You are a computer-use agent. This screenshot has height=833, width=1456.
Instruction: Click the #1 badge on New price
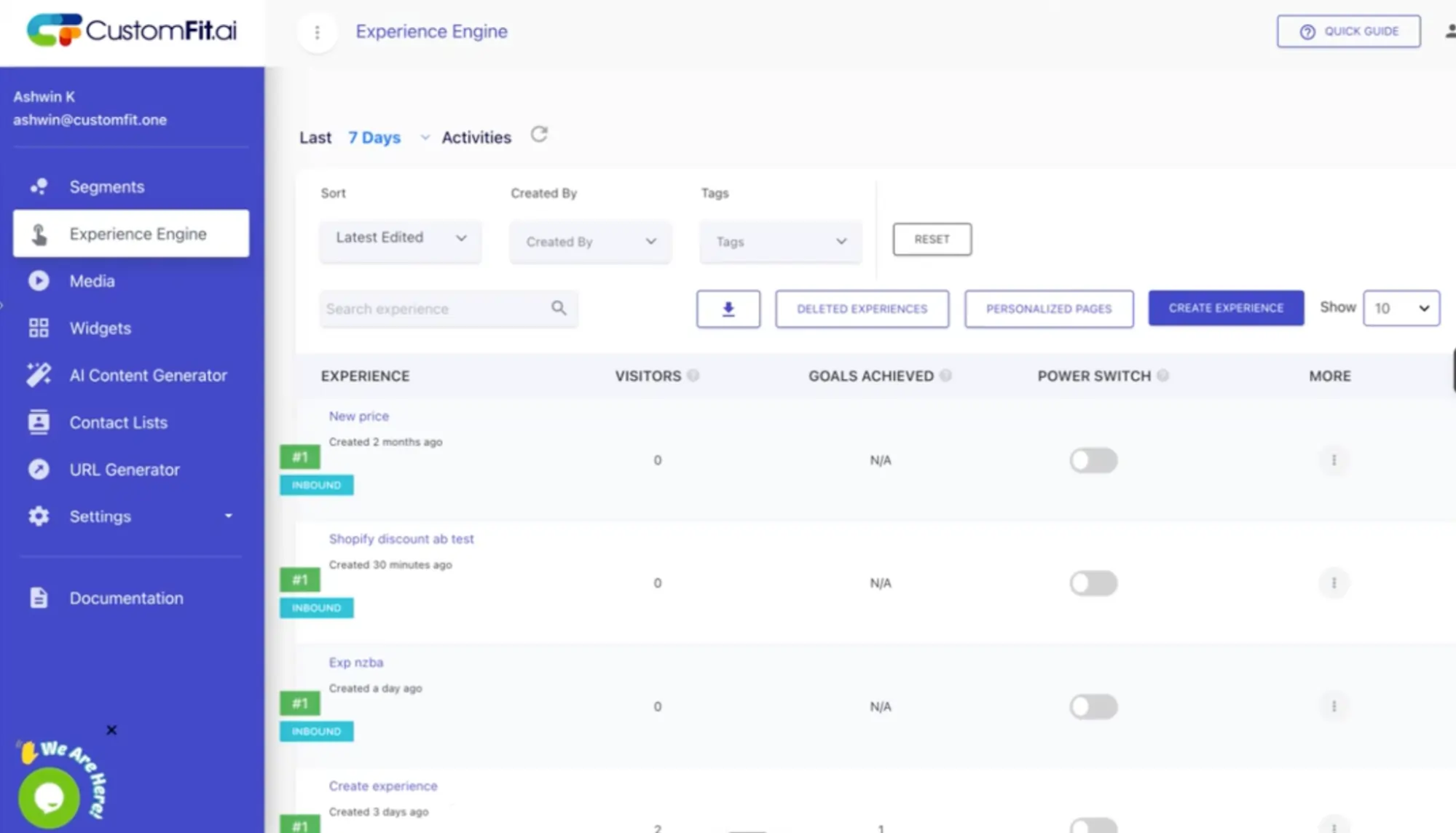pos(300,457)
